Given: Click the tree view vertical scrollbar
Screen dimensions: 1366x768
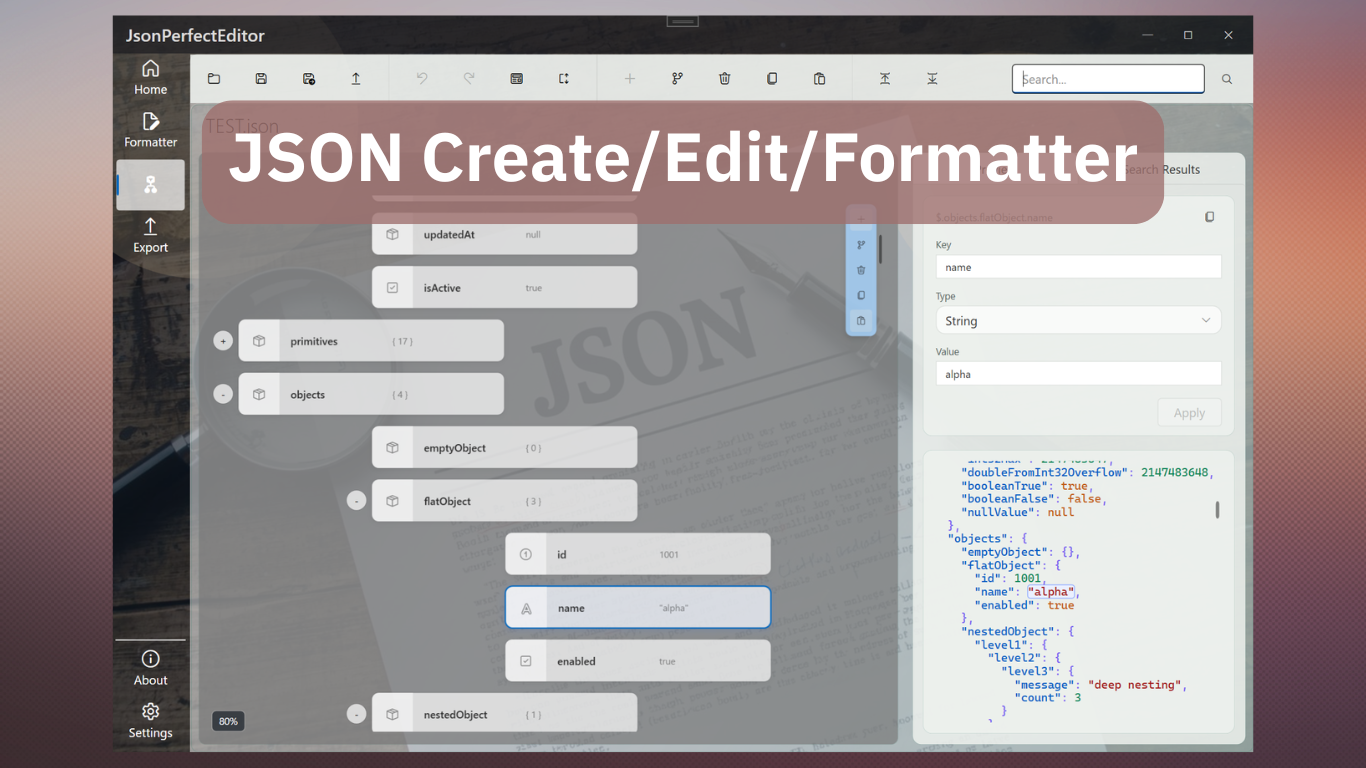Looking at the screenshot, I should (880, 248).
